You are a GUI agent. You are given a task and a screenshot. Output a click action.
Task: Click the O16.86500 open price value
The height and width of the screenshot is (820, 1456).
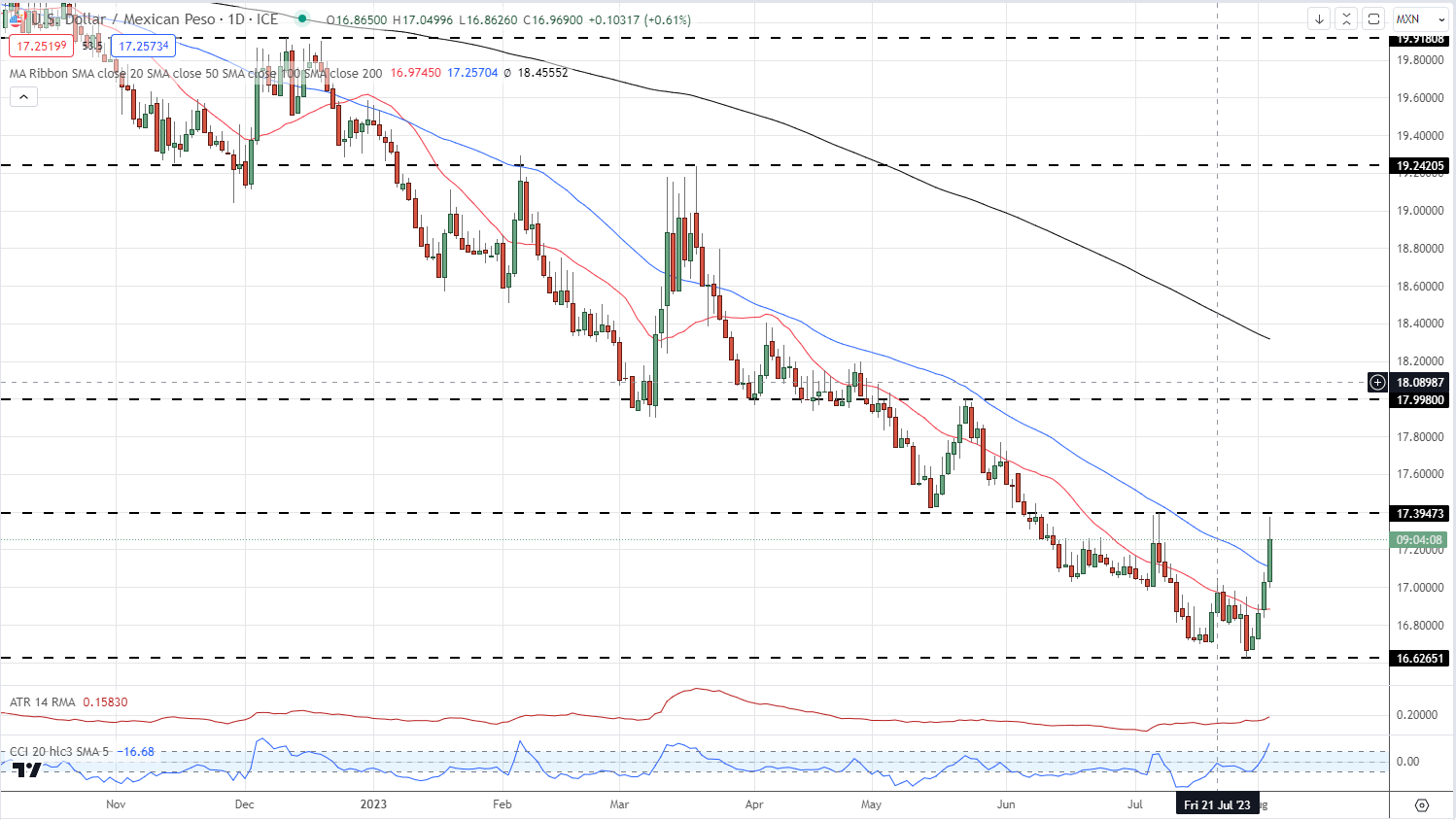(x=357, y=19)
